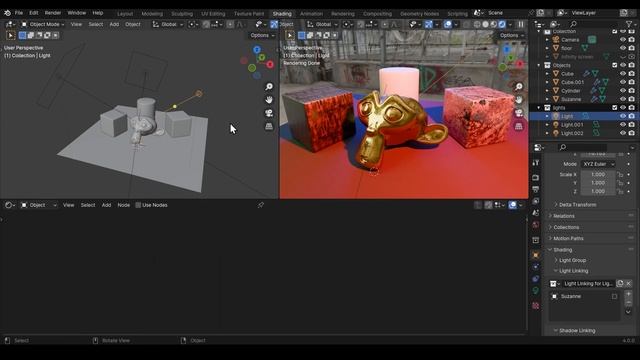Click the pan hand icon in the left viewport

coord(269,100)
